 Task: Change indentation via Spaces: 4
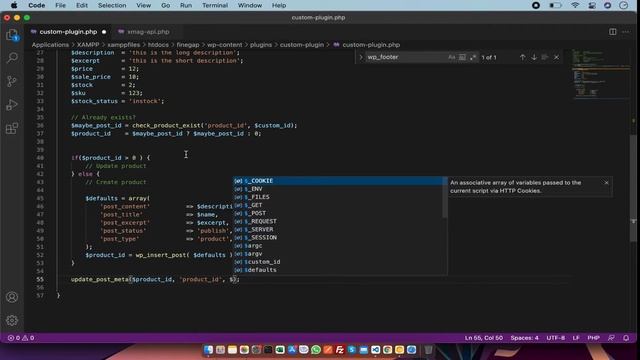tap(524, 338)
